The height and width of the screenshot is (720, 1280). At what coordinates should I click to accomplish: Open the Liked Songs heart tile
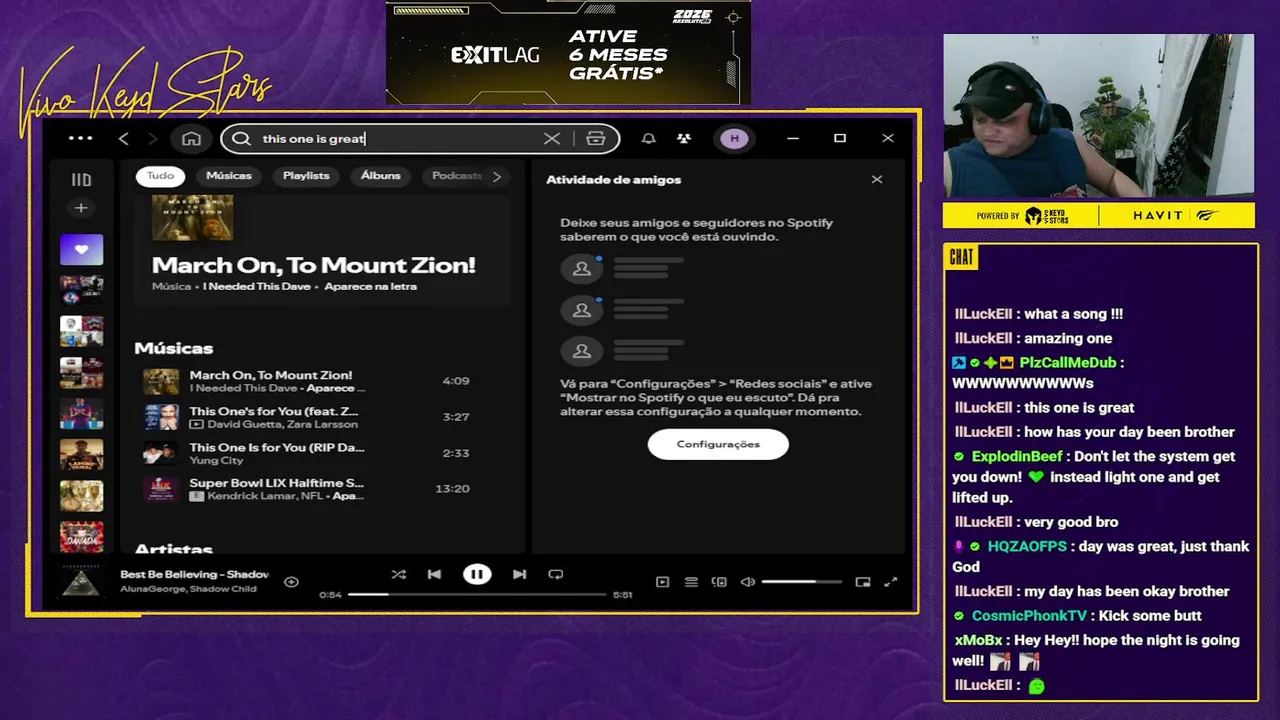[81, 249]
